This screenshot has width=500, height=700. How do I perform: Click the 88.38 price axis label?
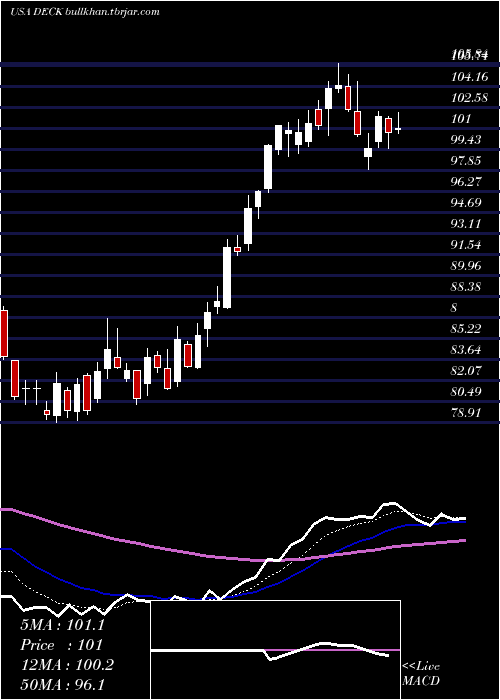coord(466,287)
